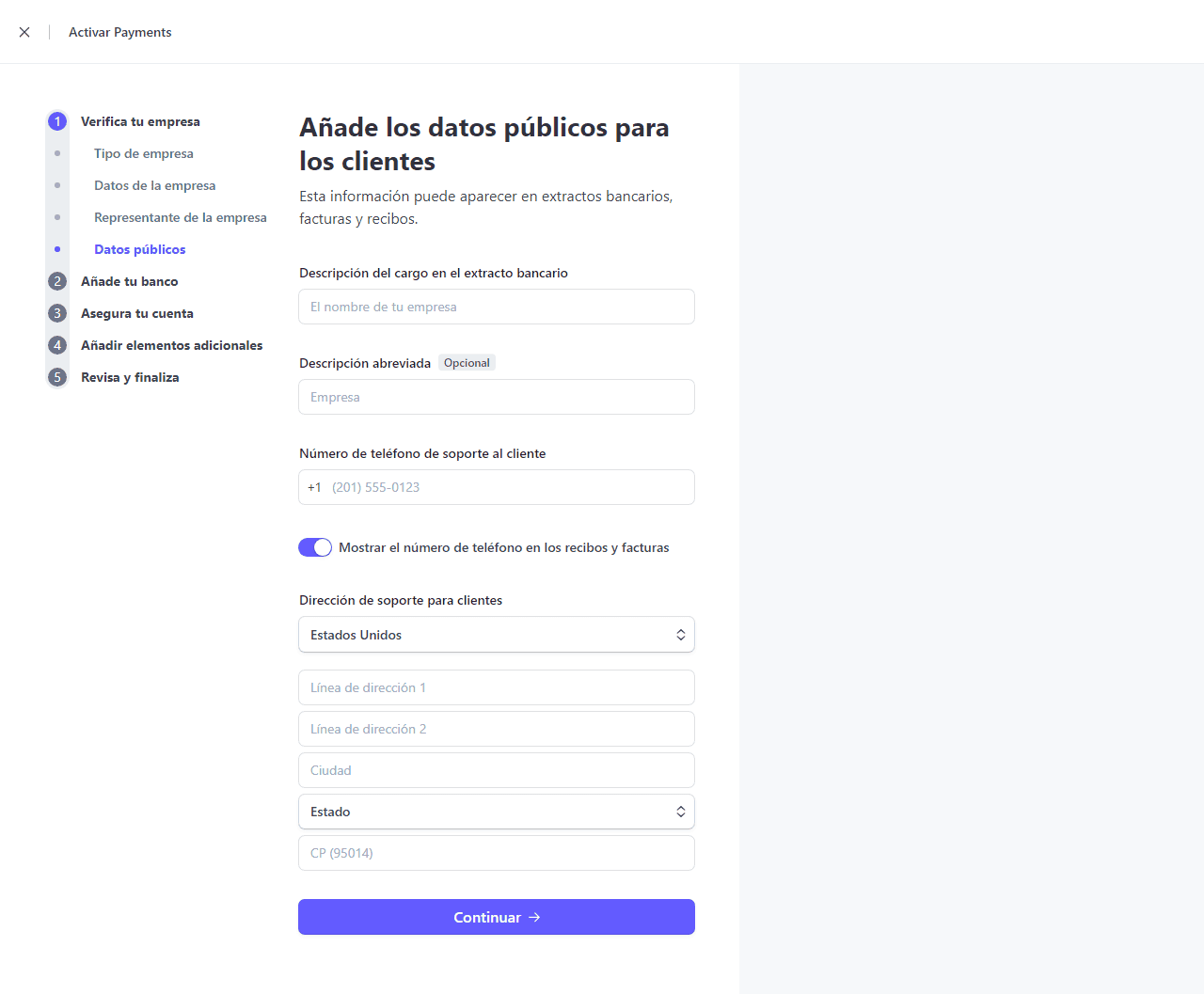
Task: Click the Línea de dirección 1 field
Action: [x=497, y=687]
